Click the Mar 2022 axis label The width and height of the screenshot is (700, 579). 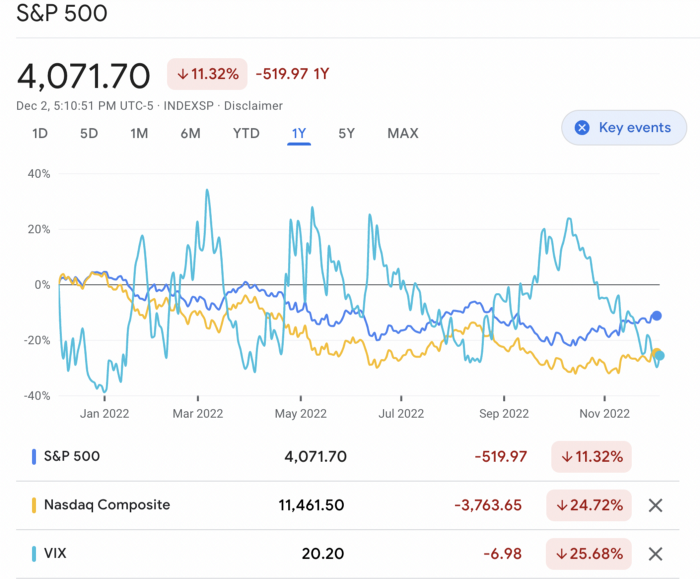pyautogui.click(x=198, y=414)
